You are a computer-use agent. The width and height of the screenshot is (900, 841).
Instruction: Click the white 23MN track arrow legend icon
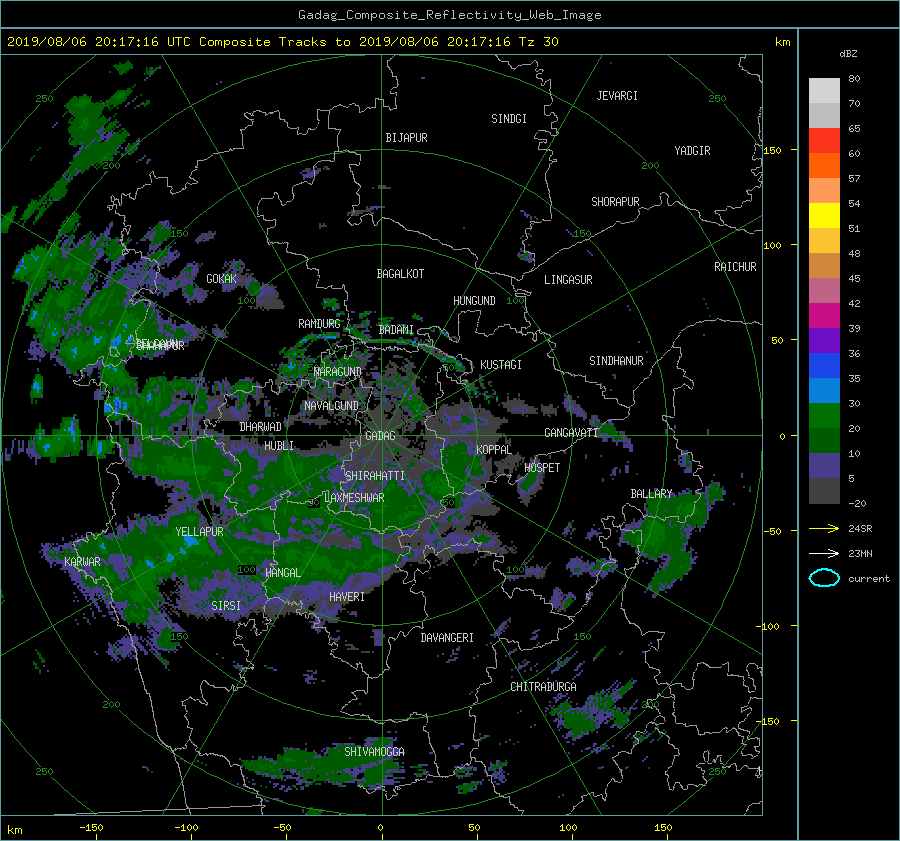coord(824,553)
